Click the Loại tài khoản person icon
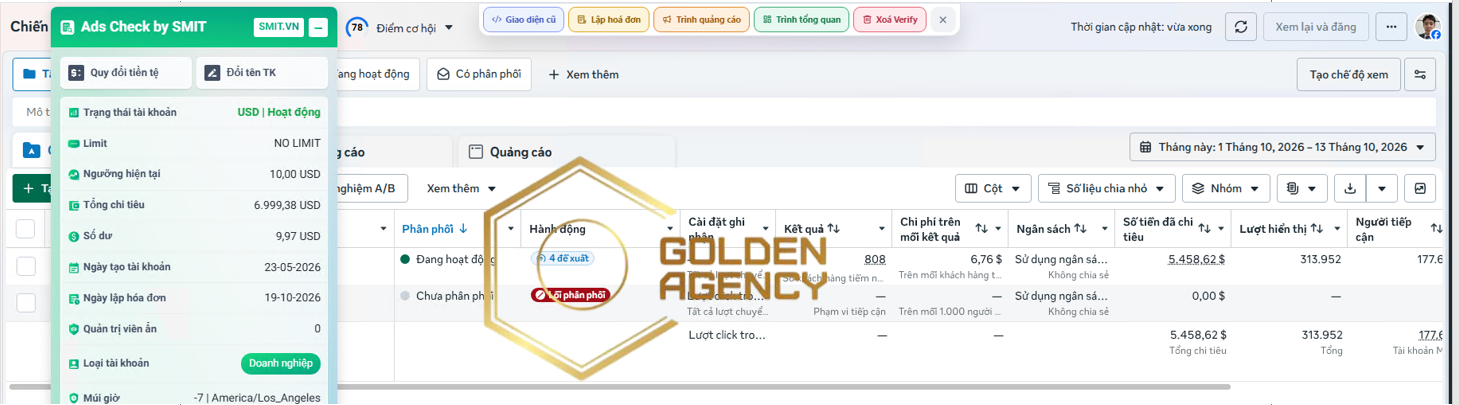 (74, 363)
